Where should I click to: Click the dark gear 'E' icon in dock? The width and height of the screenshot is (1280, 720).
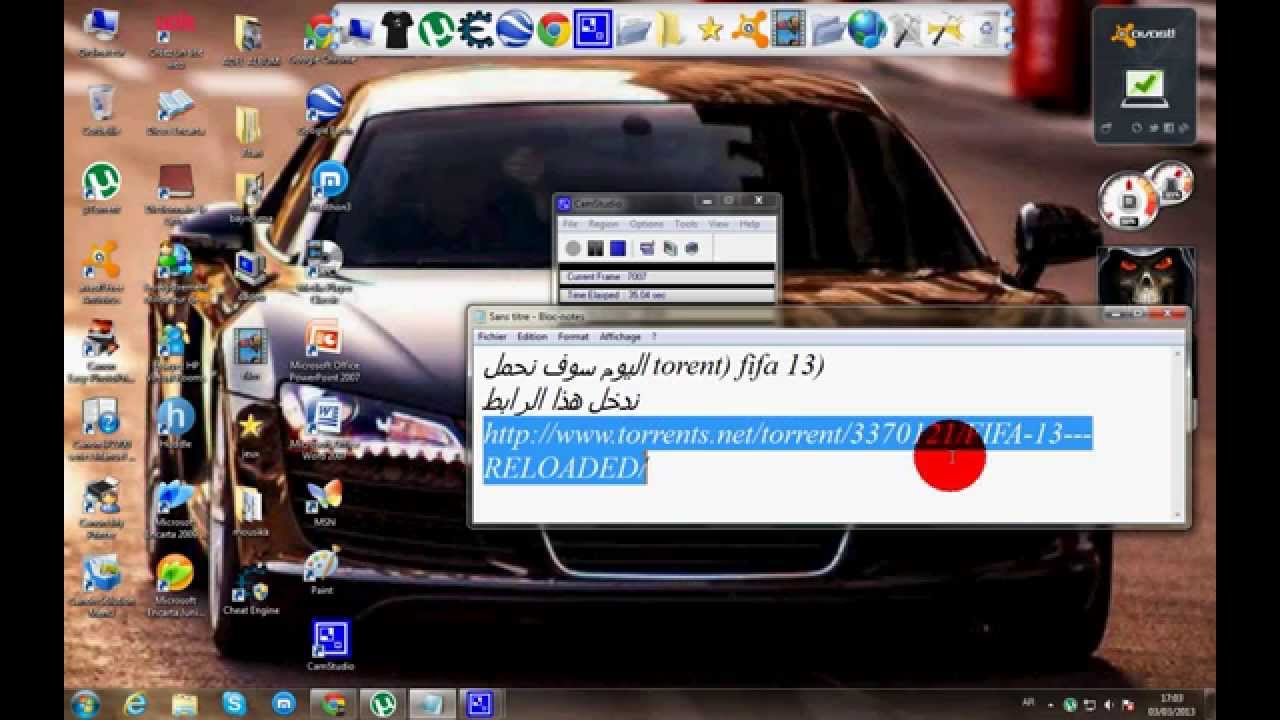click(x=476, y=29)
